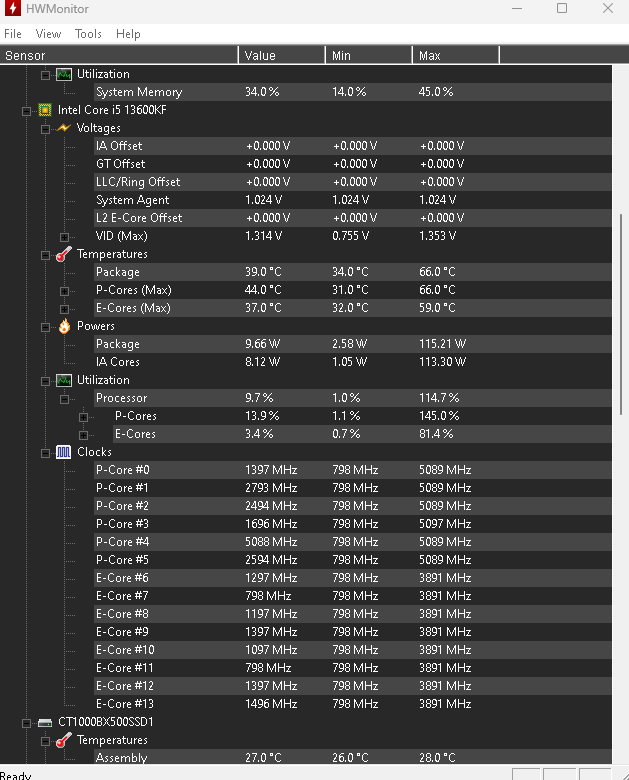Collapse the SSD Temperatures section
Image resolution: width=629 pixels, height=780 pixels.
(x=45, y=742)
